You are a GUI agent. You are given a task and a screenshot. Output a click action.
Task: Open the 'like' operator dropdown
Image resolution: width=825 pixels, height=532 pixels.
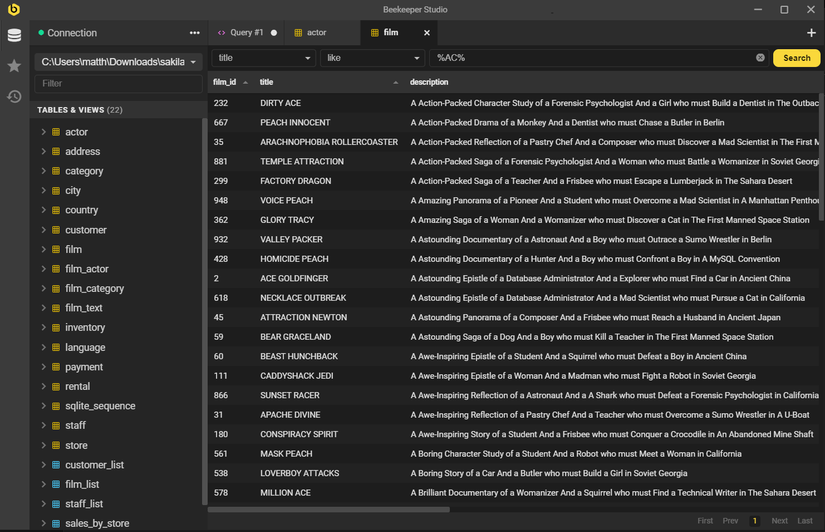click(x=371, y=58)
